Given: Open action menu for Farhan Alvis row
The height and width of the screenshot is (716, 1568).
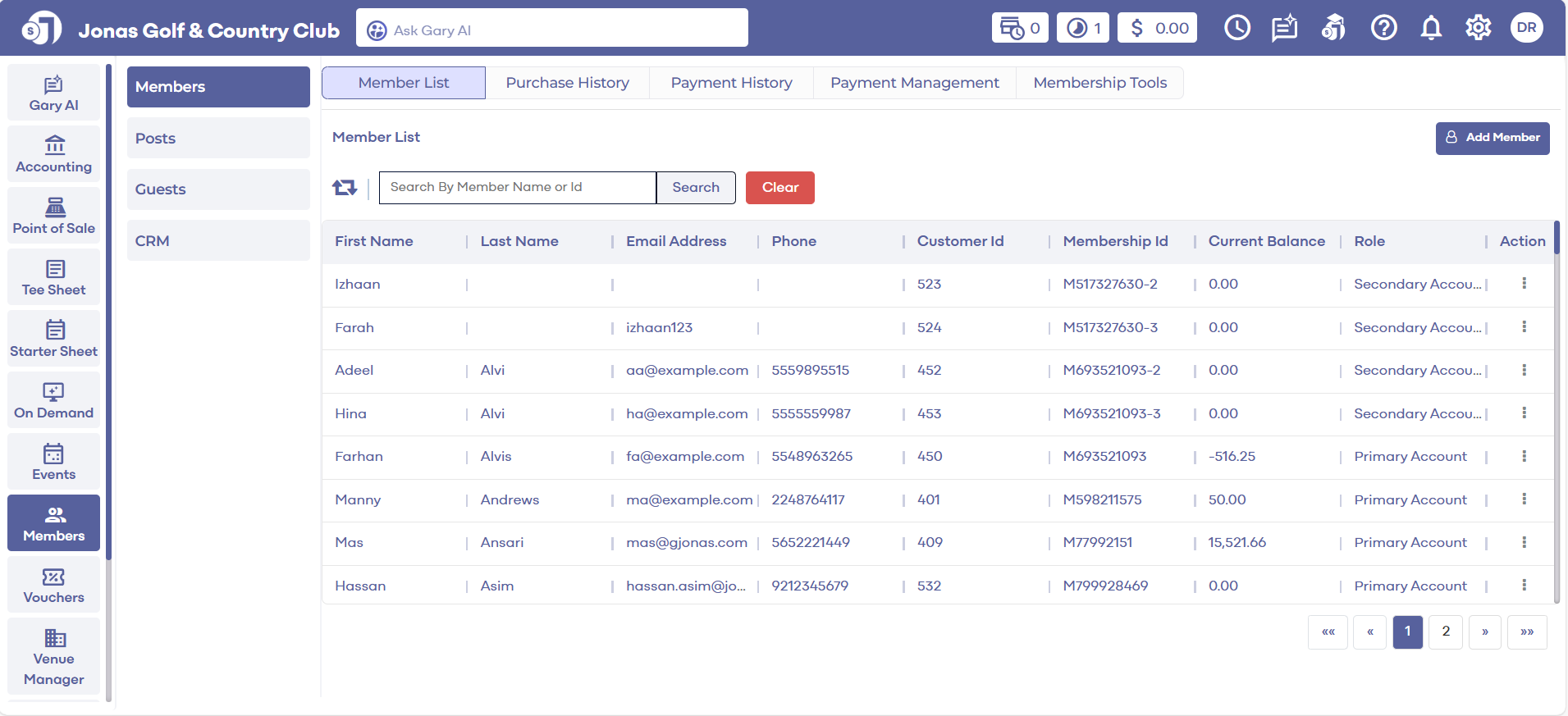Looking at the screenshot, I should (x=1524, y=456).
